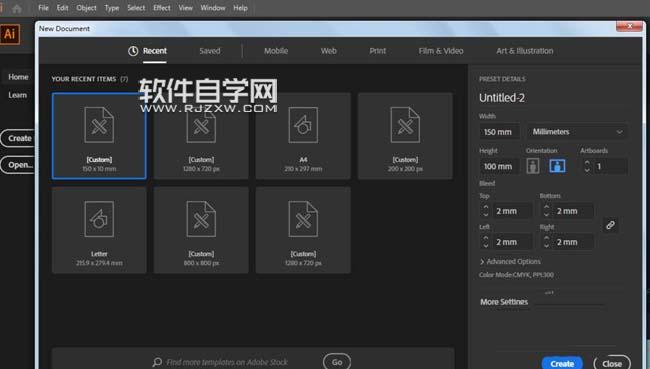
Task: Switch to the Saved tab
Action: [210, 51]
